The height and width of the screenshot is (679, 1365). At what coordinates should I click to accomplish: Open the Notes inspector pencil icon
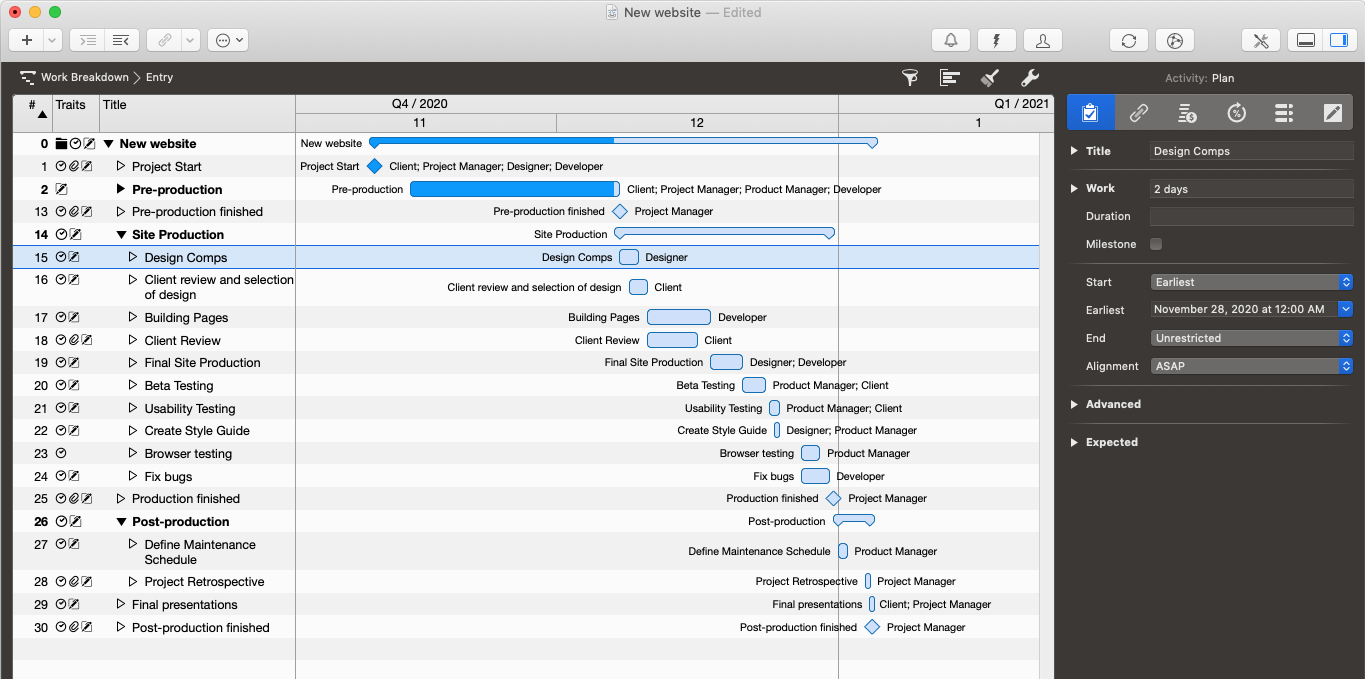coord(1333,112)
